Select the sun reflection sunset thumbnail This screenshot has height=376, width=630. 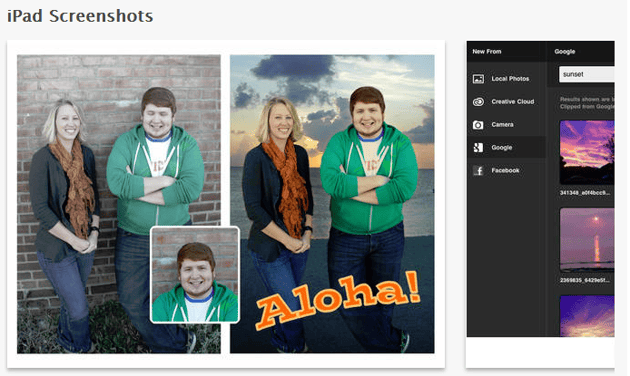[587, 240]
